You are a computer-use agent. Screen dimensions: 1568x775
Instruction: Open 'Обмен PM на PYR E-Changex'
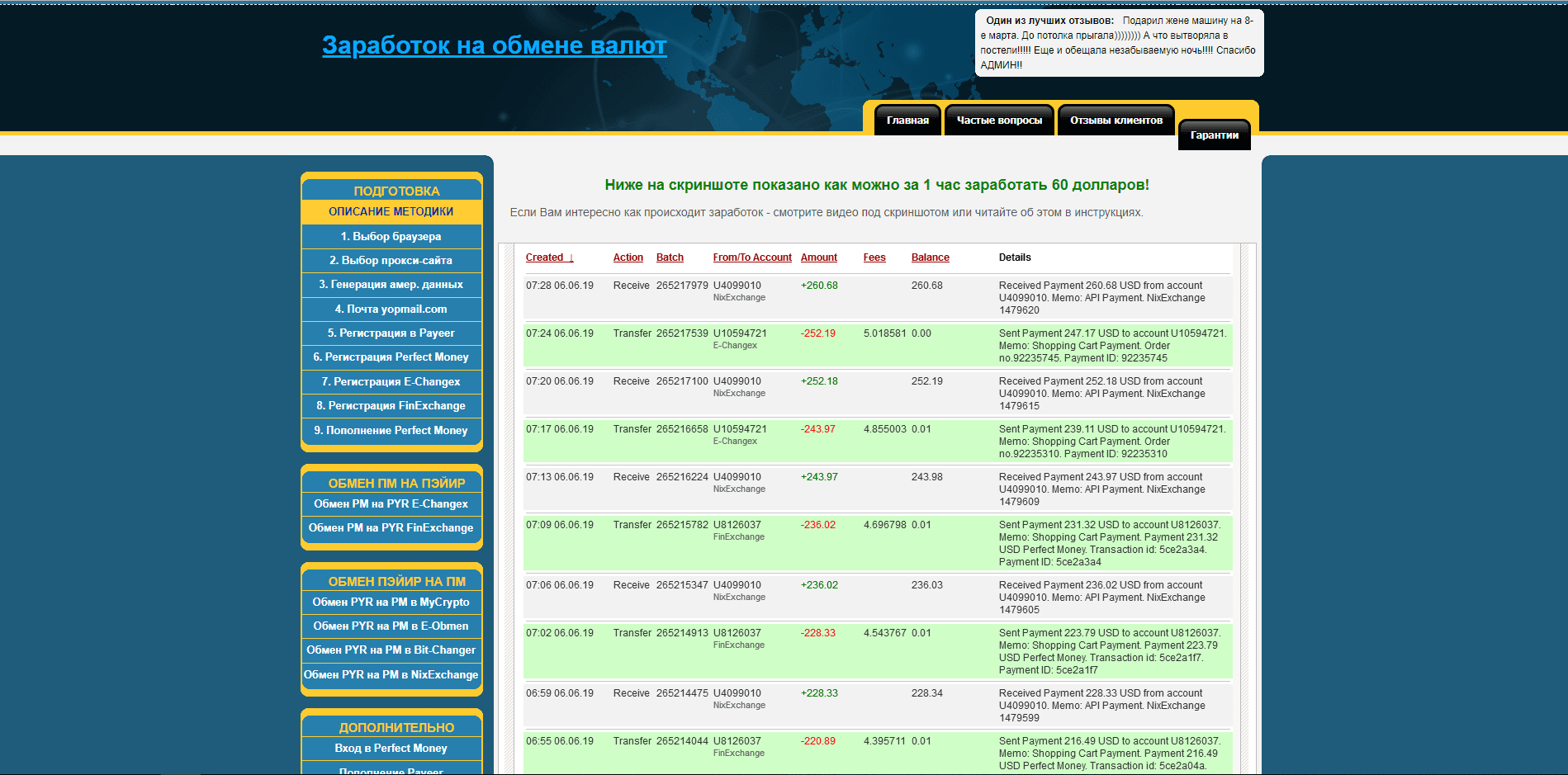tap(391, 504)
